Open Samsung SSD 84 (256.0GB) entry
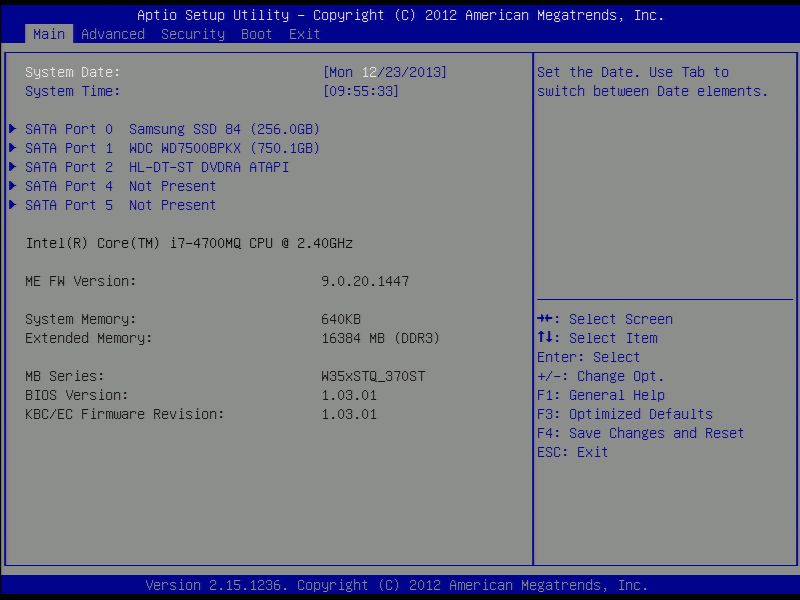 [x=224, y=129]
